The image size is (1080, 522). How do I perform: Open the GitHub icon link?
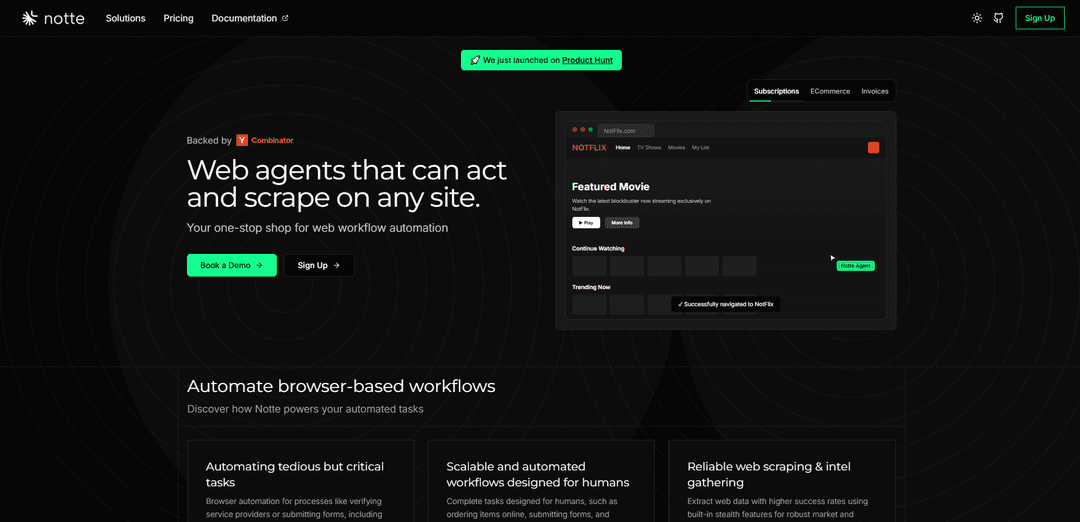[x=998, y=19]
